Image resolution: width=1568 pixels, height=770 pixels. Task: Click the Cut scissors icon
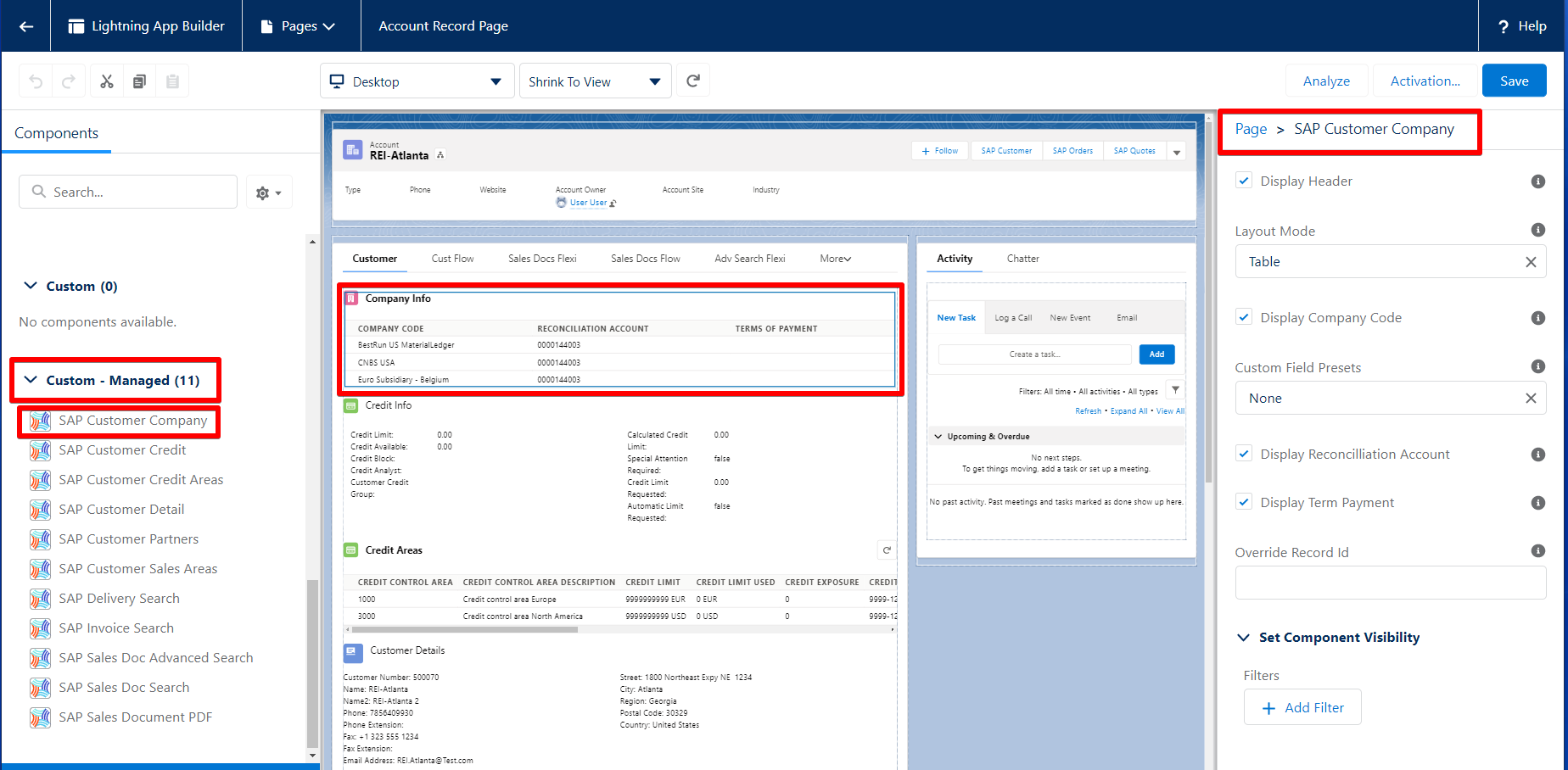click(107, 81)
